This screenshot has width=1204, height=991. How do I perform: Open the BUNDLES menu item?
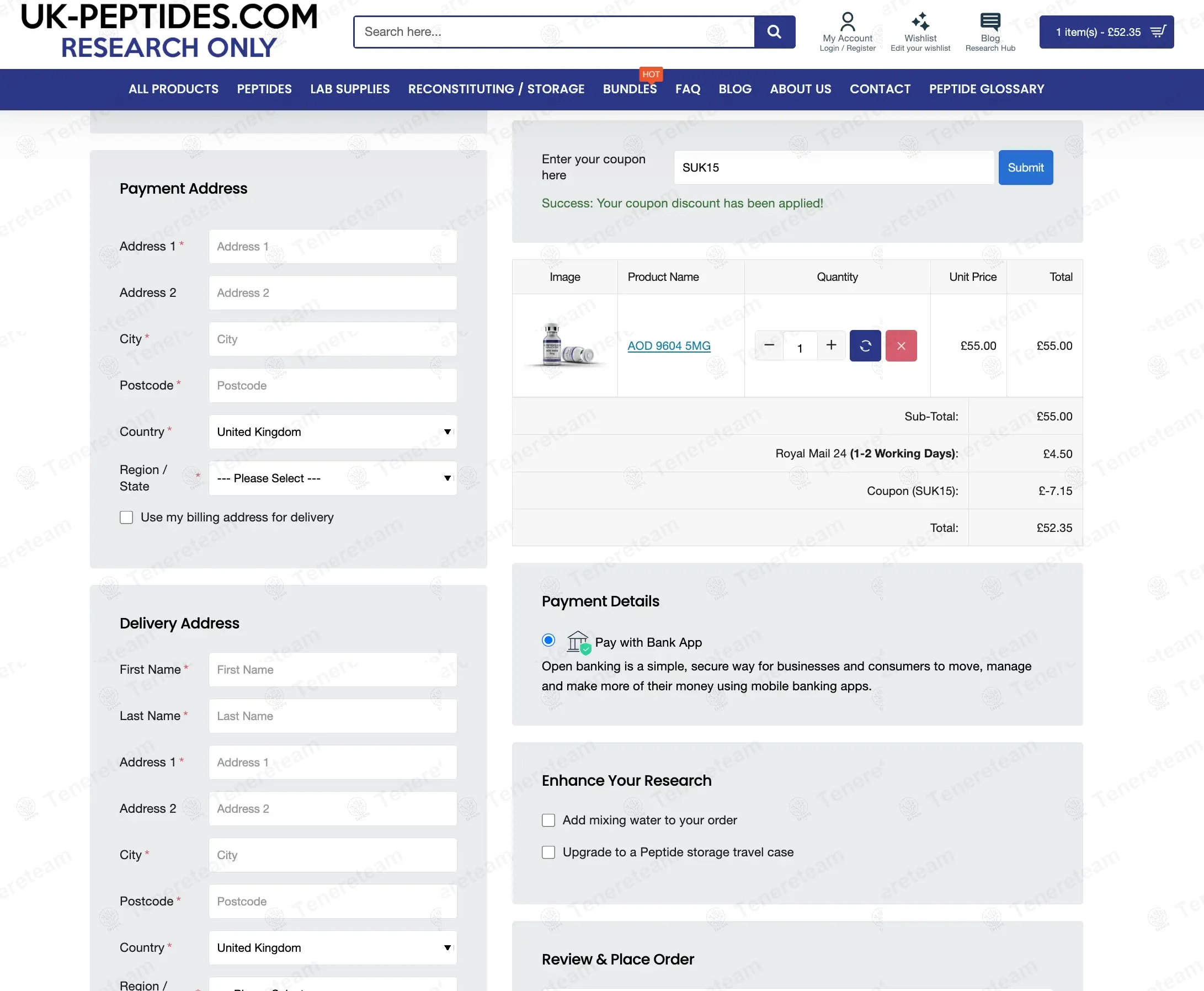tap(629, 89)
